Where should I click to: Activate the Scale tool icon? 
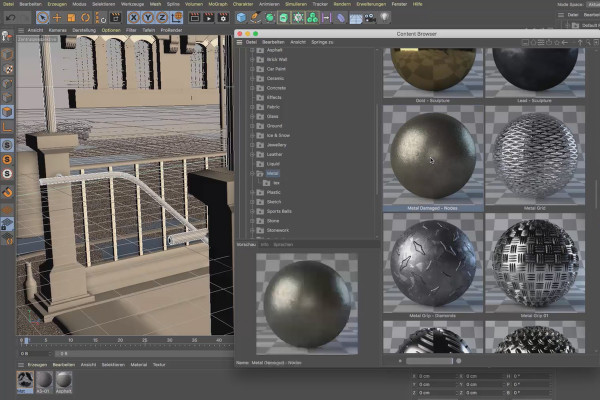[71, 18]
